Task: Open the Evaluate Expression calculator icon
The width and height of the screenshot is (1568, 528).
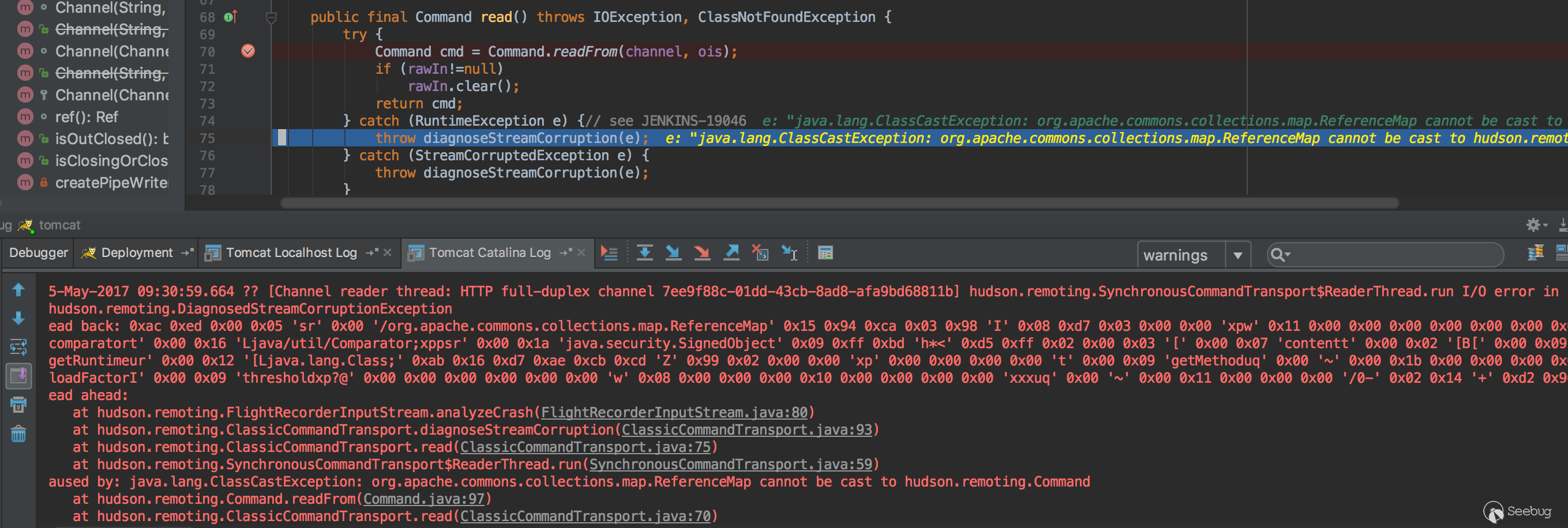Action: point(826,252)
